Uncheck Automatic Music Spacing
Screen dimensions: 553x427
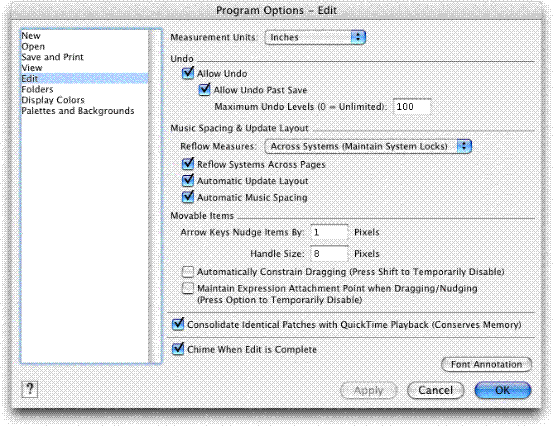tap(188, 197)
